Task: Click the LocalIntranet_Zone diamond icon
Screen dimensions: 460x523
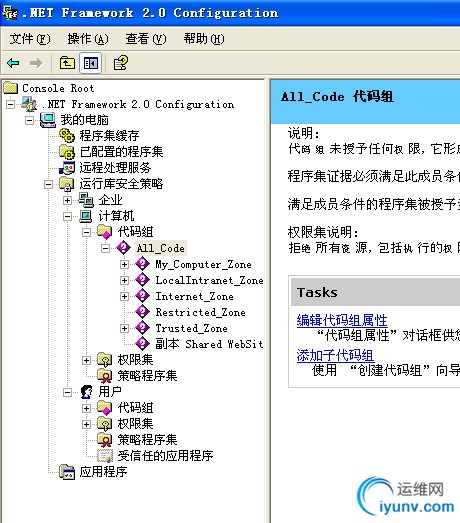Action: coord(142,280)
